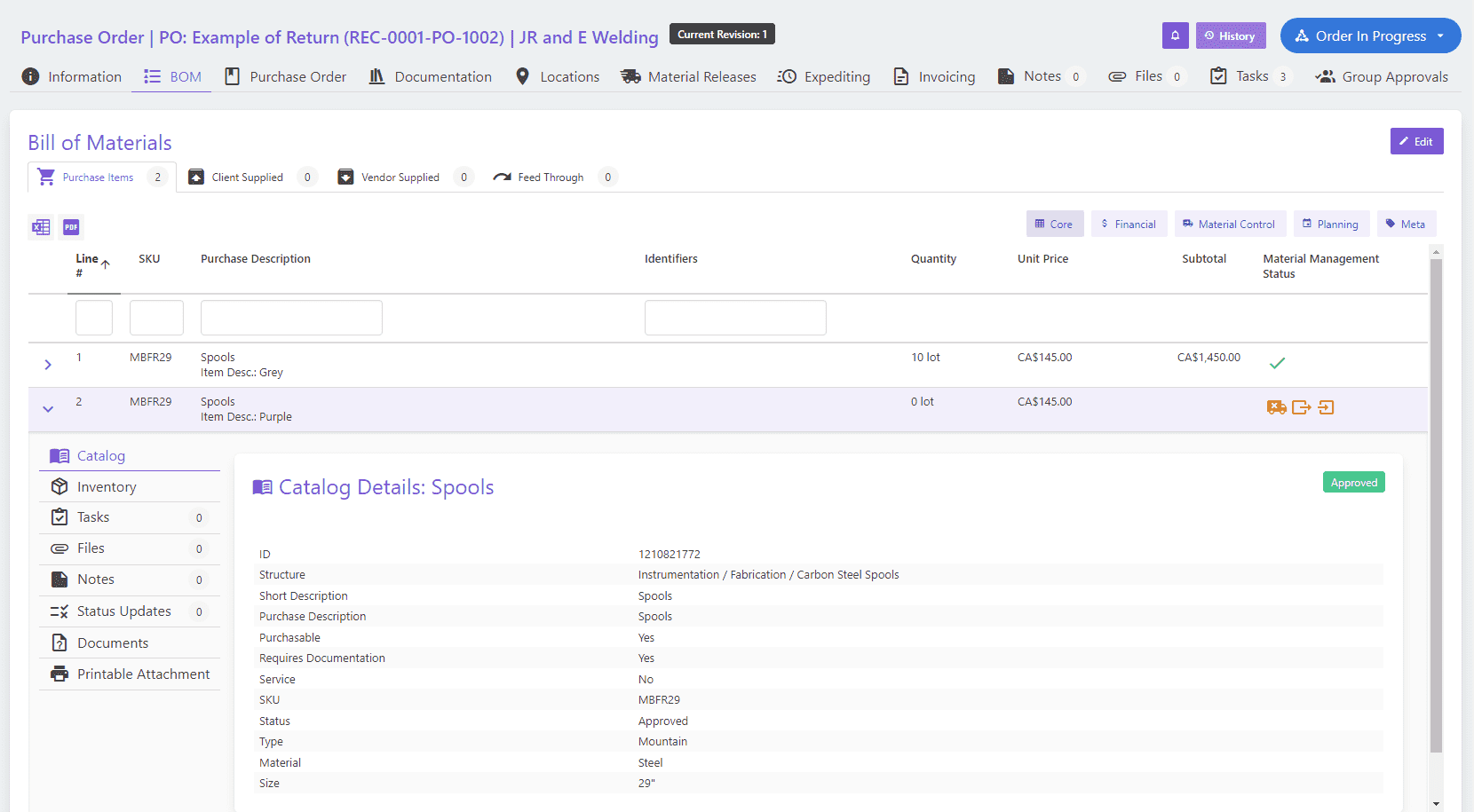This screenshot has width=1474, height=812.
Task: Toggle the Meta columns view
Action: [1407, 224]
